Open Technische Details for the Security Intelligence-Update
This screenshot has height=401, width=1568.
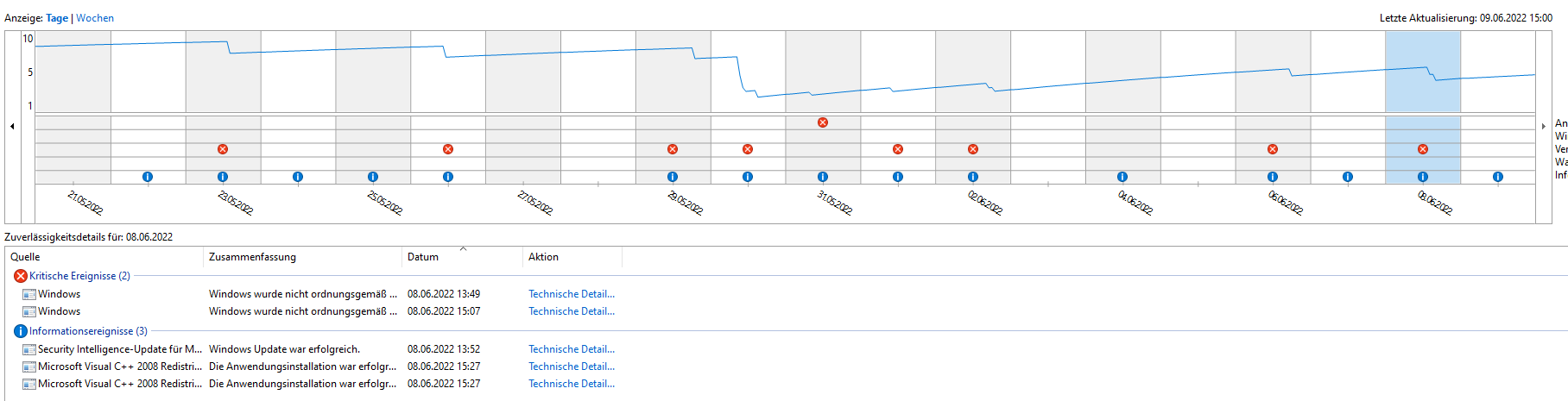coord(572,349)
